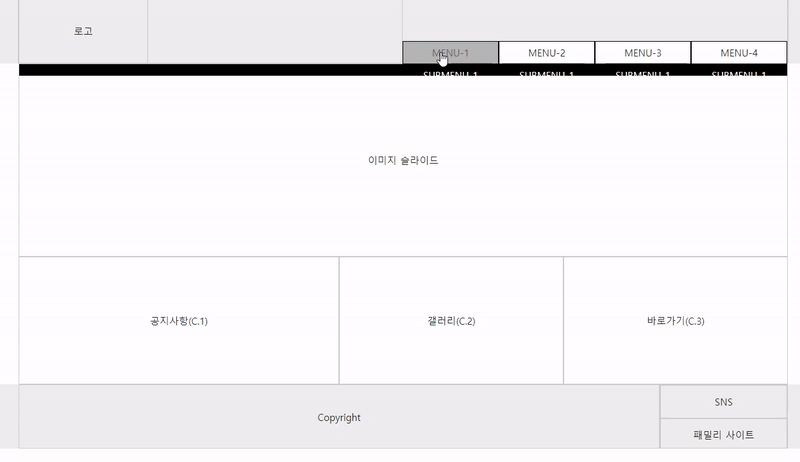Open the 바로가기(C.3) section
Image resolution: width=800 pixels, height=462 pixels.
(676, 321)
